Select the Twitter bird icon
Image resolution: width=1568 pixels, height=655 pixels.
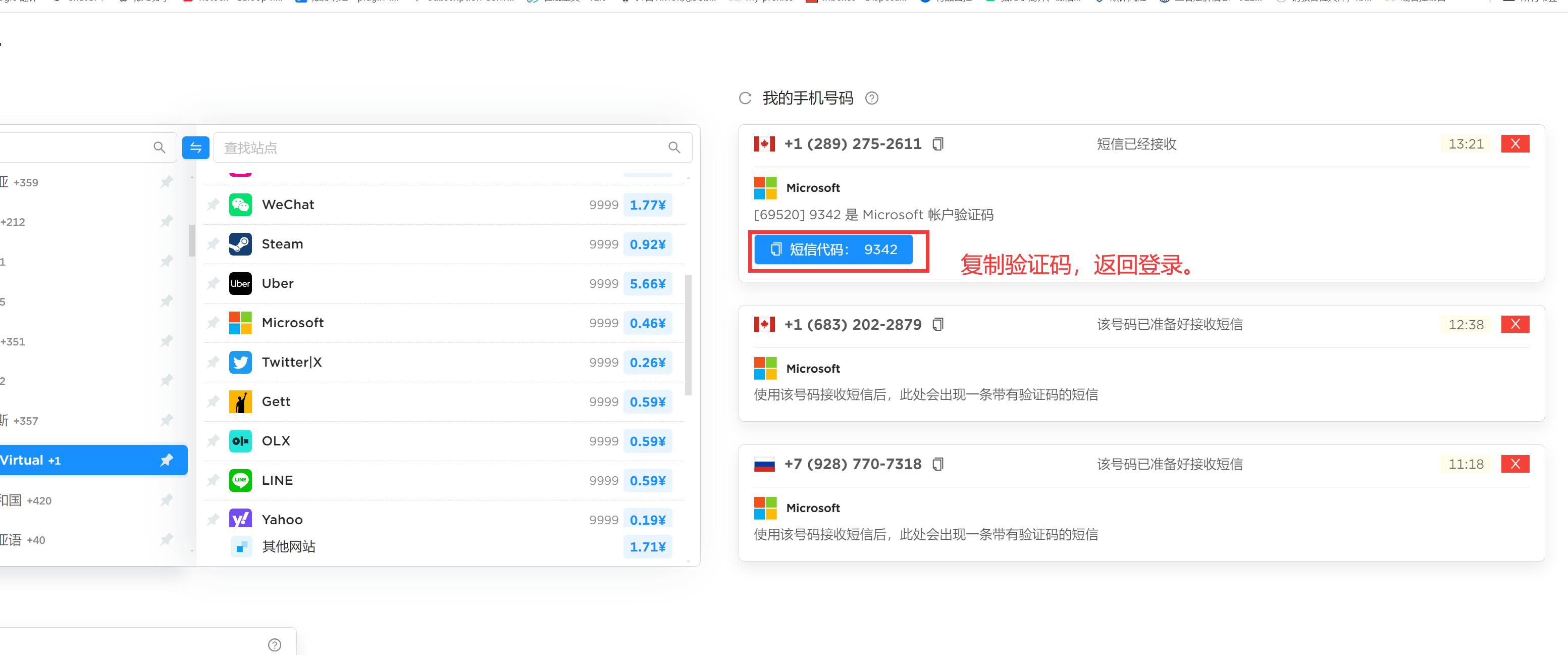(x=240, y=362)
